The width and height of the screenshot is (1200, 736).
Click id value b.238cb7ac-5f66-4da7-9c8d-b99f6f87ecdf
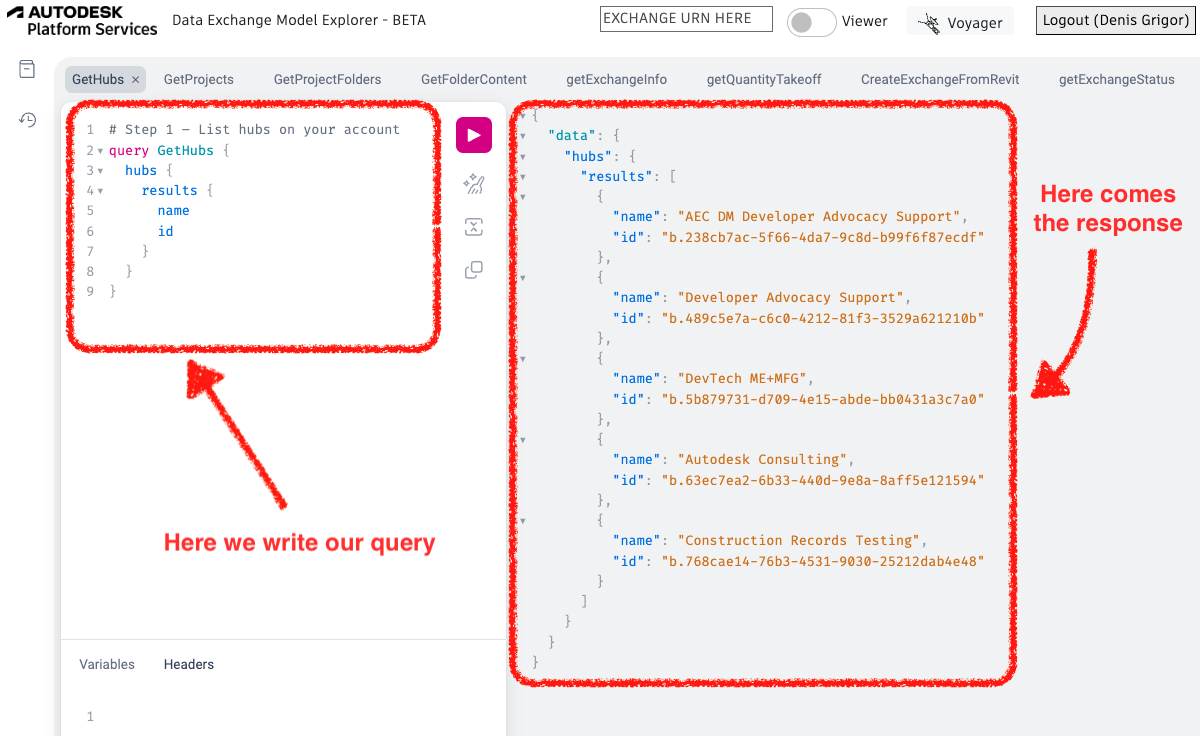point(823,237)
